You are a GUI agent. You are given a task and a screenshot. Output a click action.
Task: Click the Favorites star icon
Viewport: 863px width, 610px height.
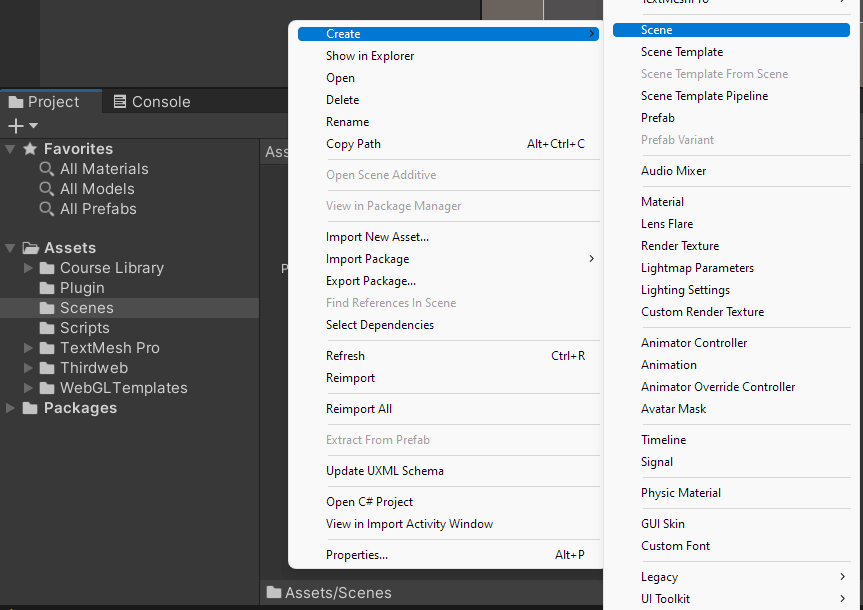click(x=30, y=149)
